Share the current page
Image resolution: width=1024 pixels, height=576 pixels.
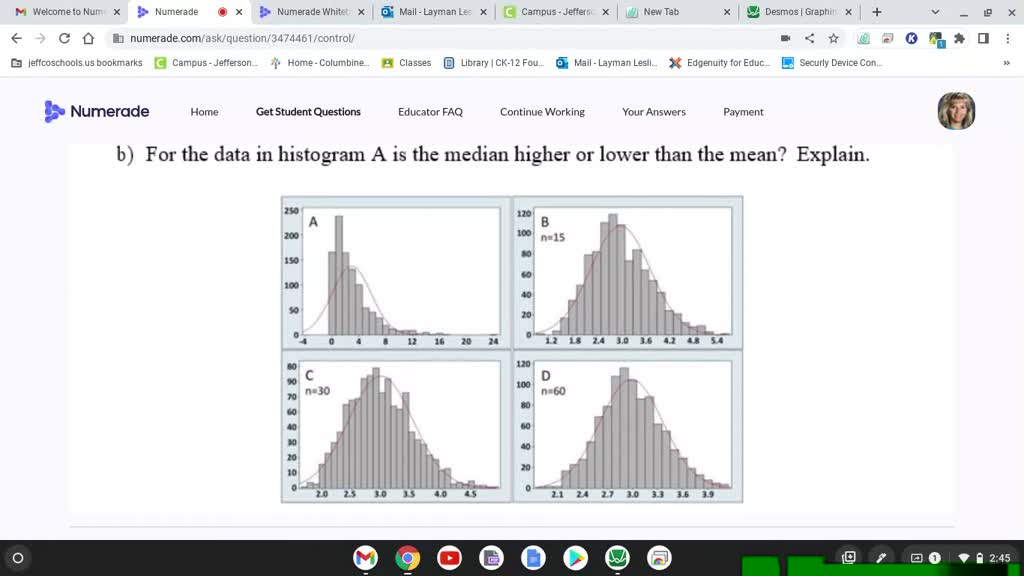[x=810, y=38]
